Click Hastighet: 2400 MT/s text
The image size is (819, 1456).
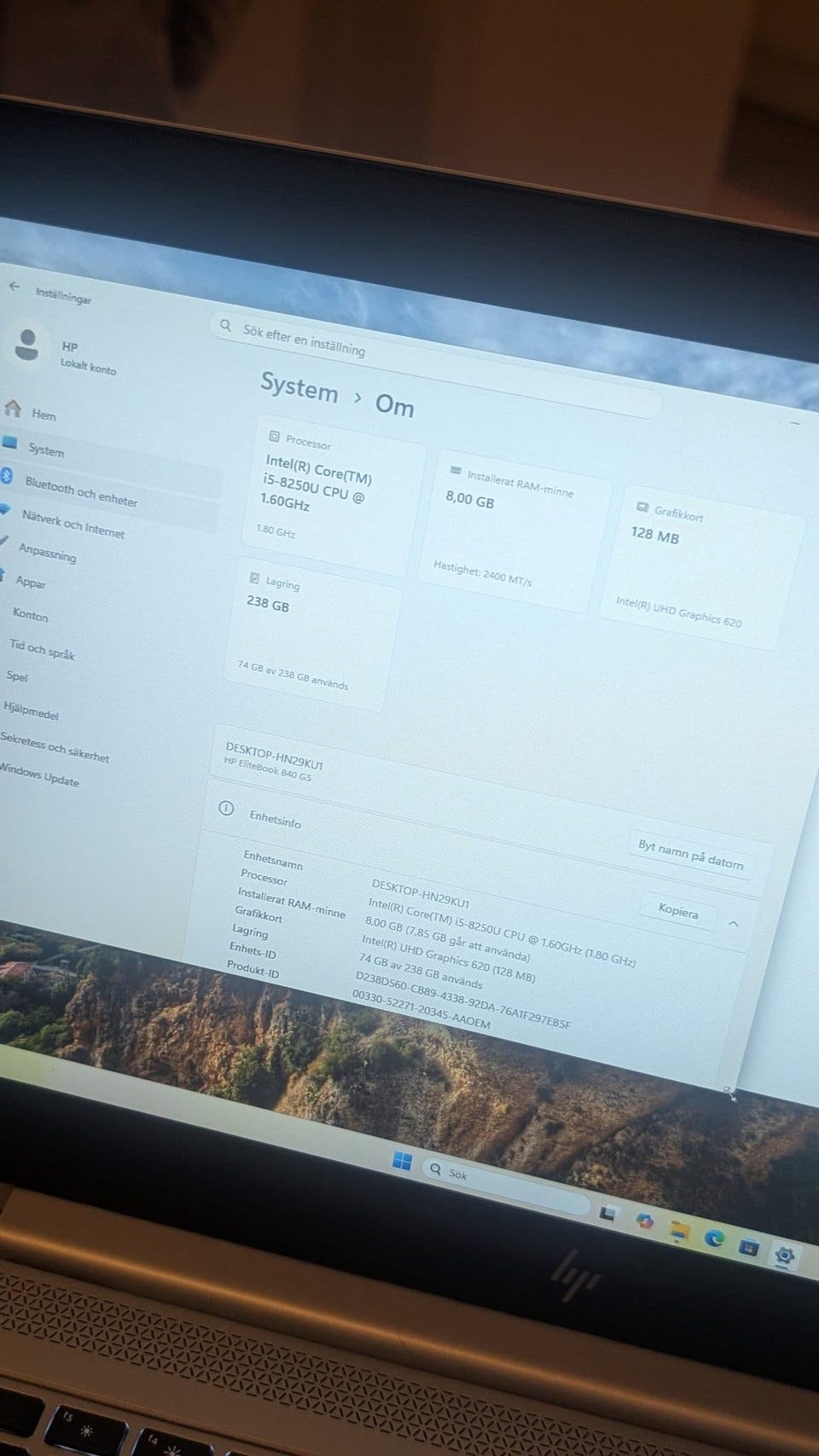(482, 572)
